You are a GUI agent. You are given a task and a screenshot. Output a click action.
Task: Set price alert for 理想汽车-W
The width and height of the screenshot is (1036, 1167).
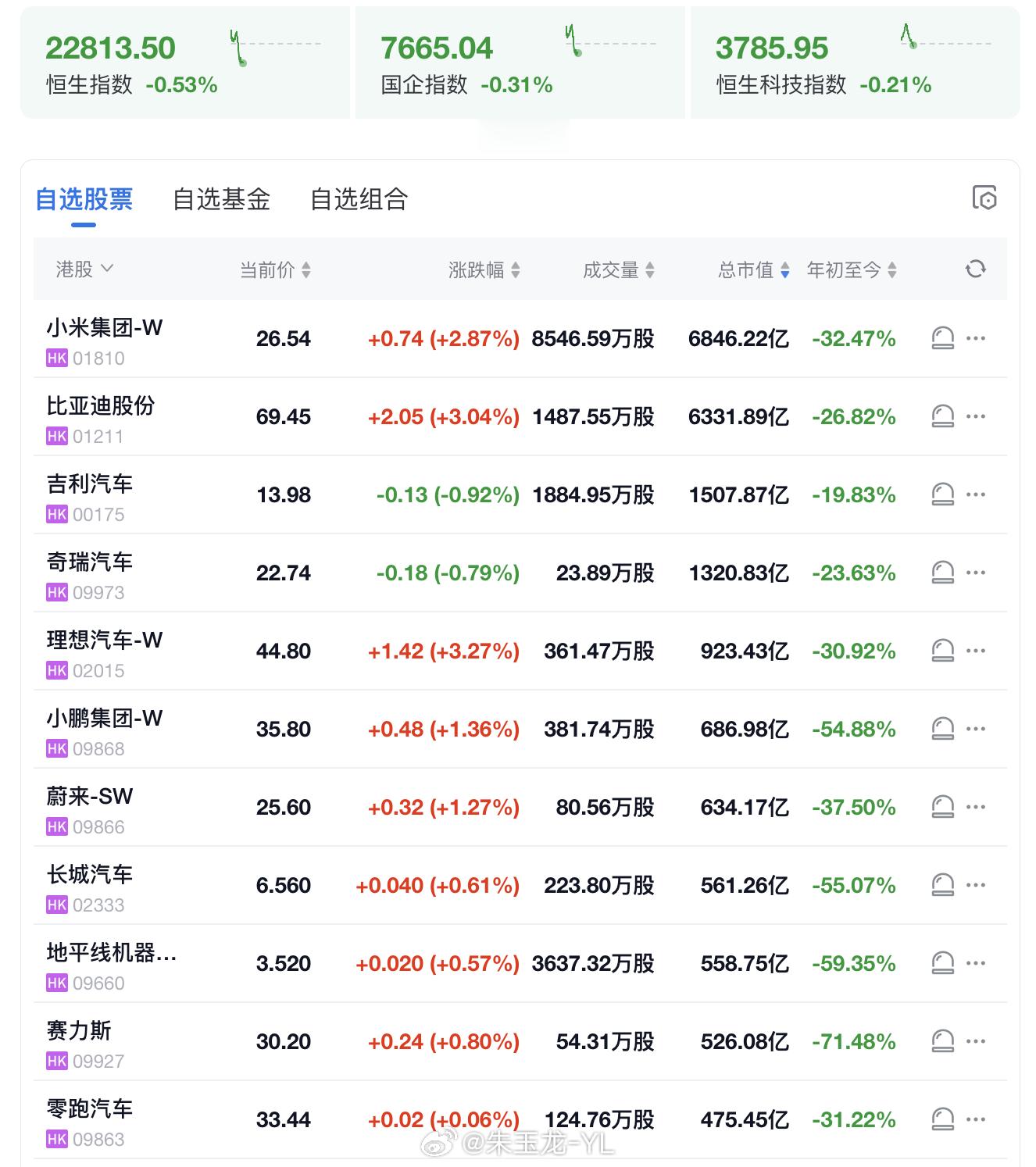pos(943,651)
